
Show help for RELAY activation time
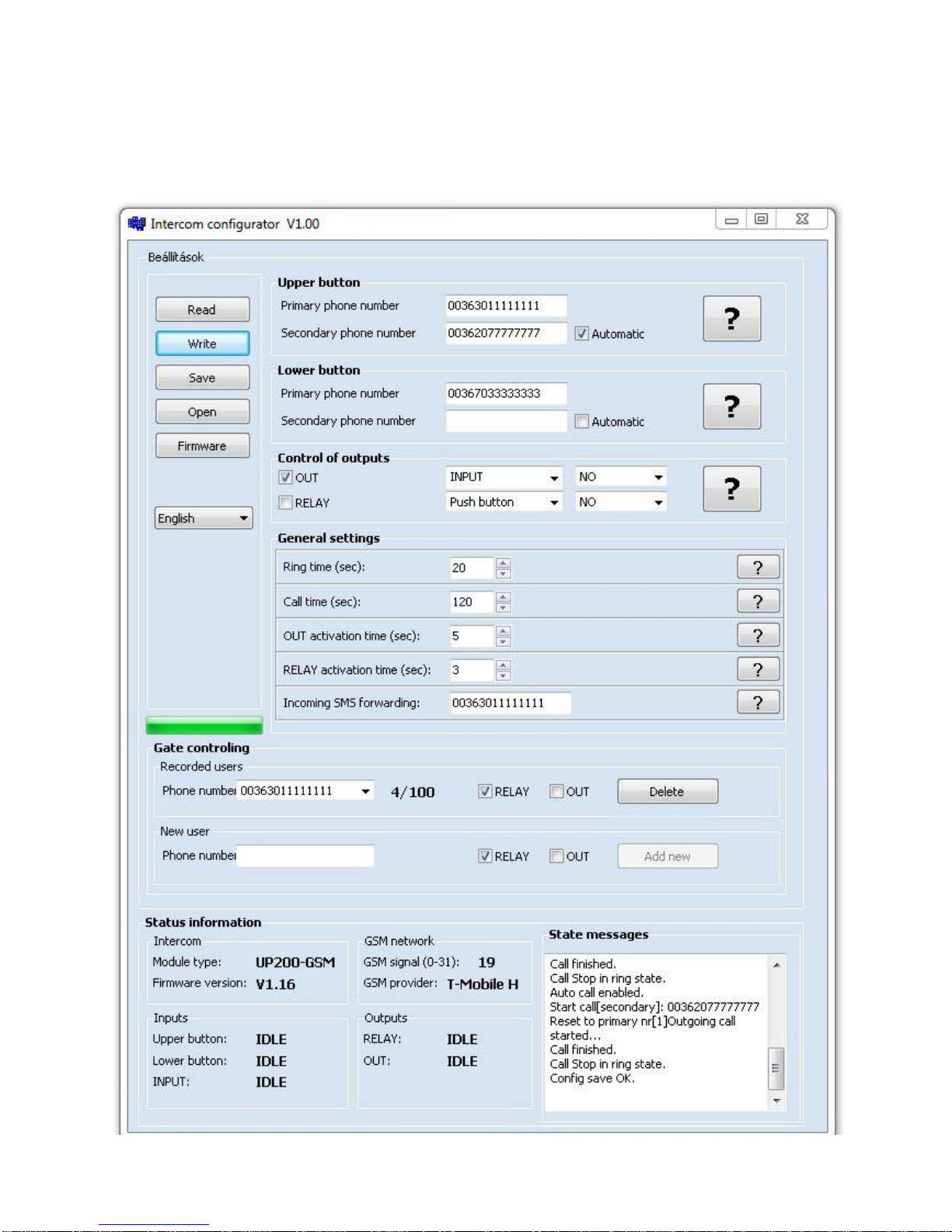(x=758, y=670)
